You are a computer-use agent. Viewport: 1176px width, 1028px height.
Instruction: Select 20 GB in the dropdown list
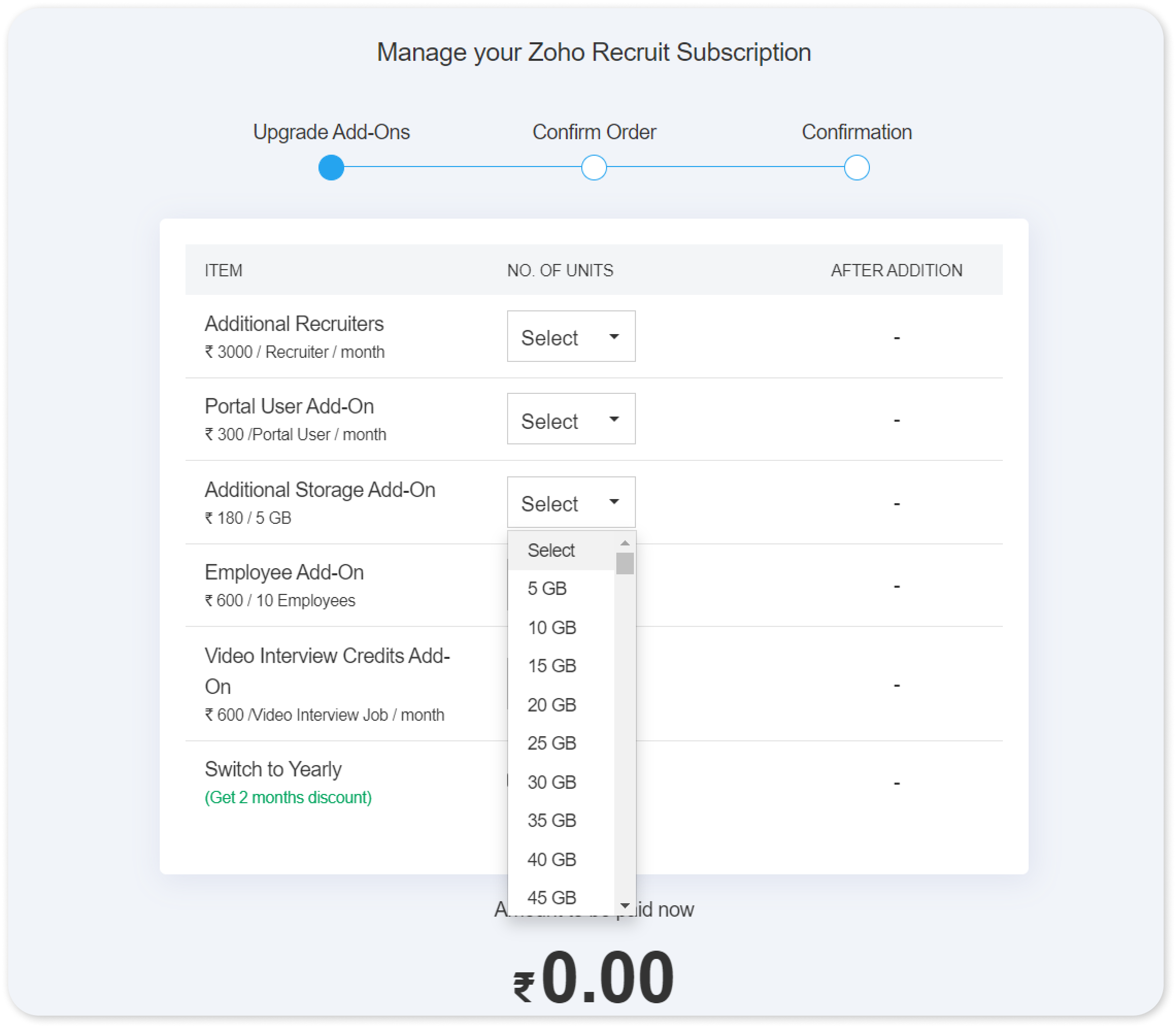click(x=551, y=705)
